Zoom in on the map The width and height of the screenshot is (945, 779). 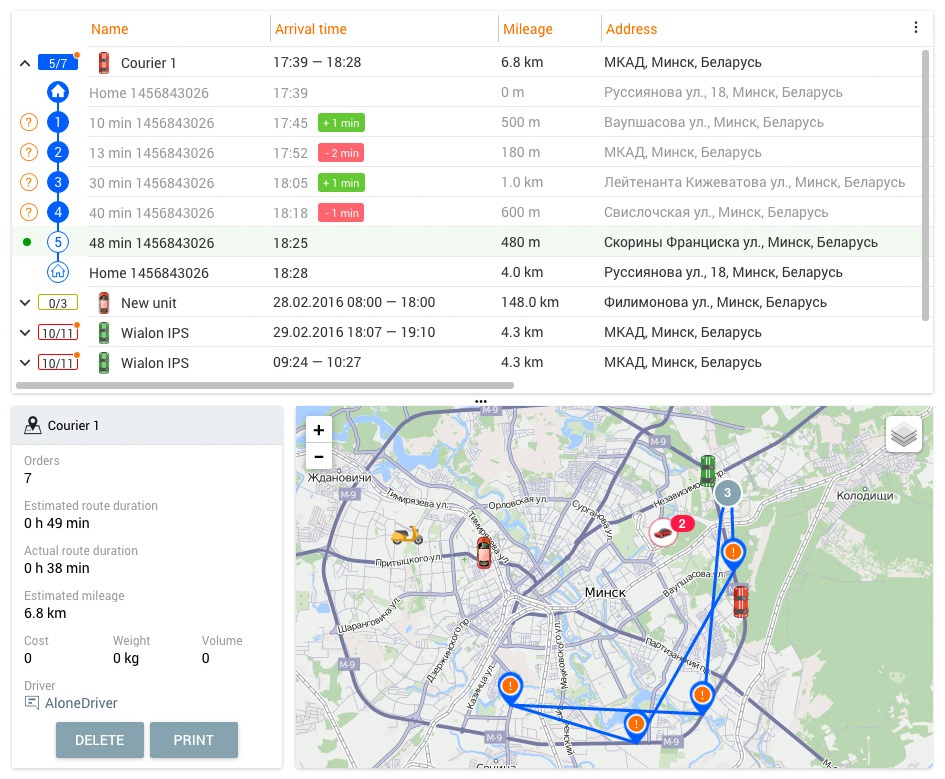click(319, 430)
